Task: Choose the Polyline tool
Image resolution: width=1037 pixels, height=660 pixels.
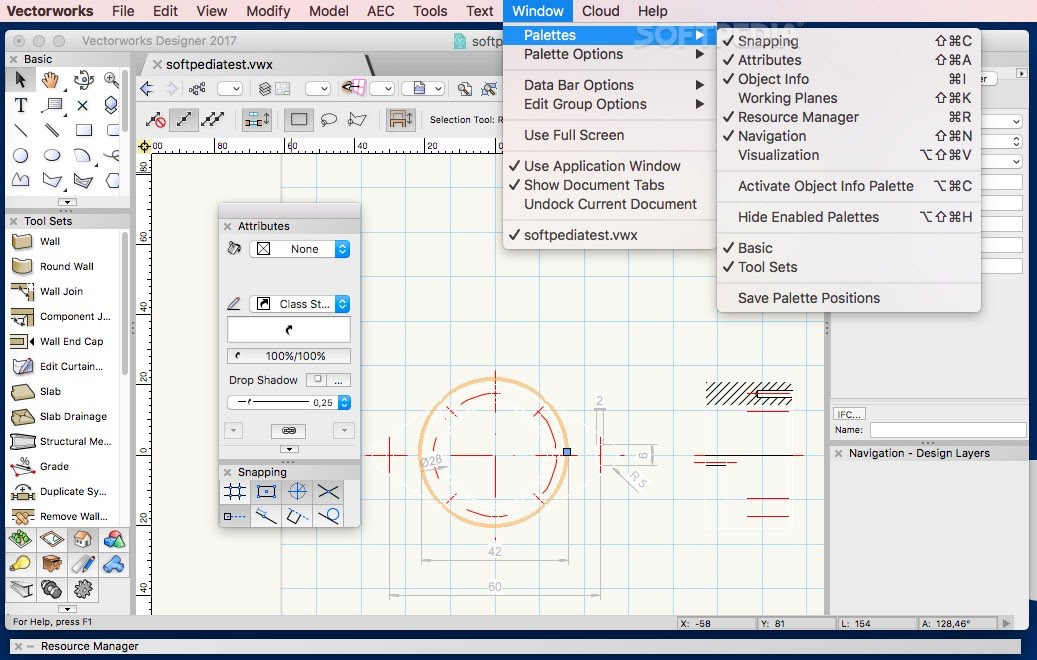Action: click(x=21, y=180)
